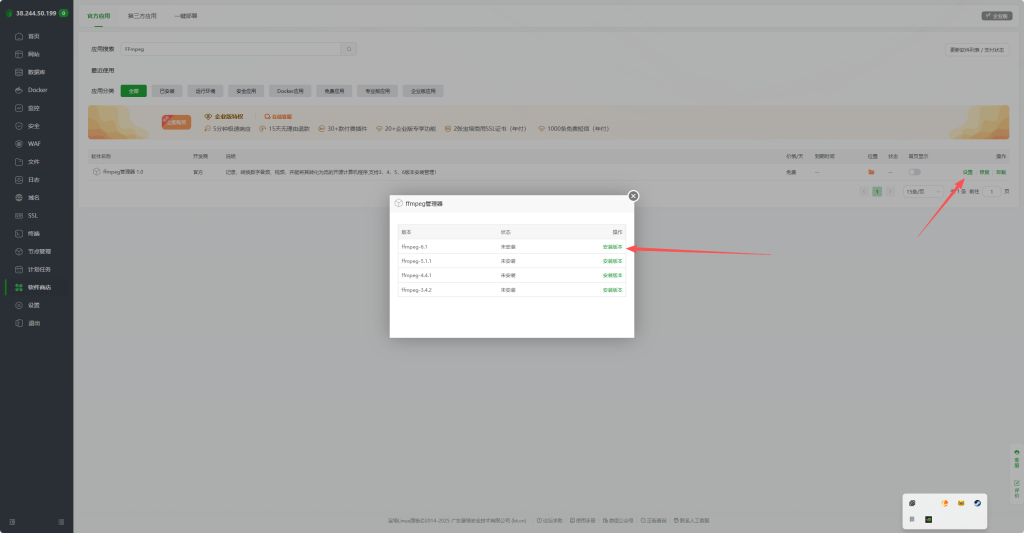The height and width of the screenshot is (533, 1024).
Task: Open the SSL sidebar entry
Action: 33,215
